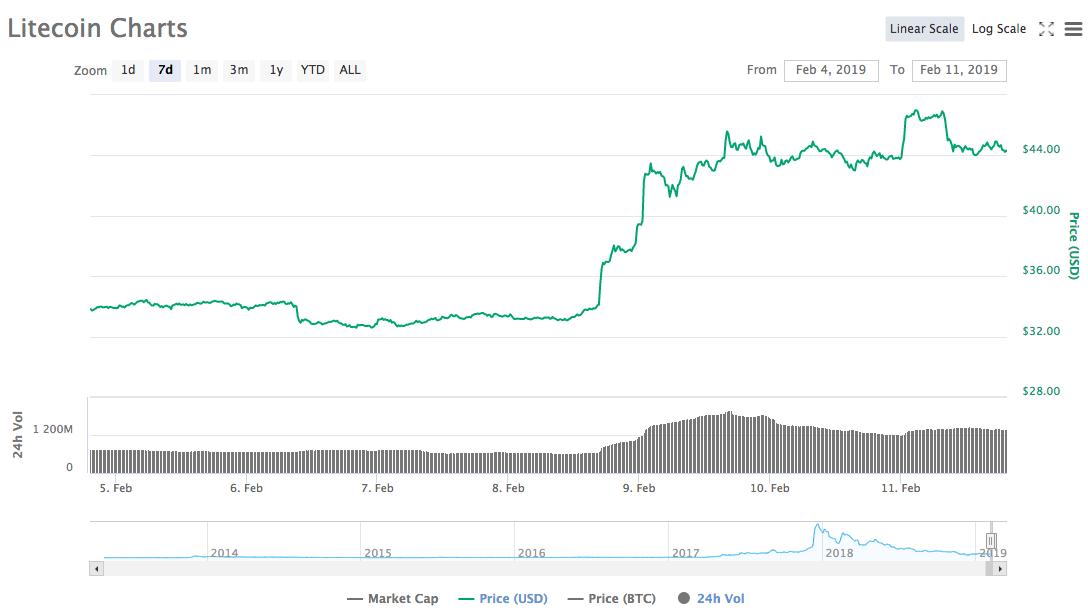Click the 9. Feb date label
The image size is (1088, 613).
click(638, 488)
